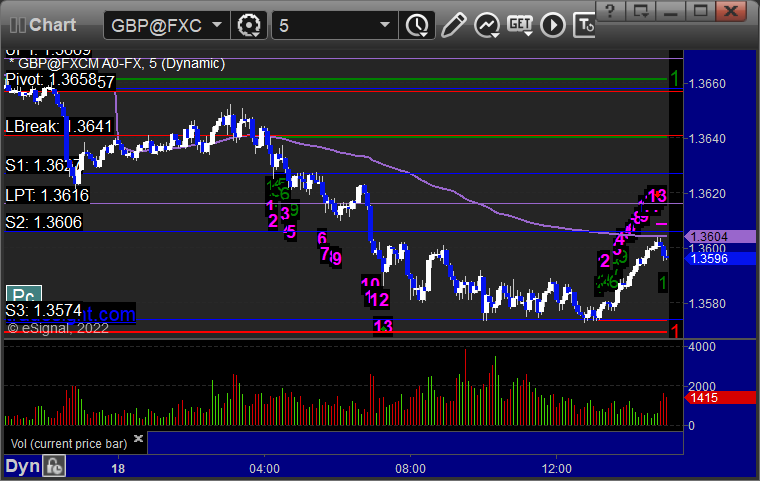Screen dimensions: 760x481
Task: Click the 08:00 time axis label
Action: tap(411, 469)
